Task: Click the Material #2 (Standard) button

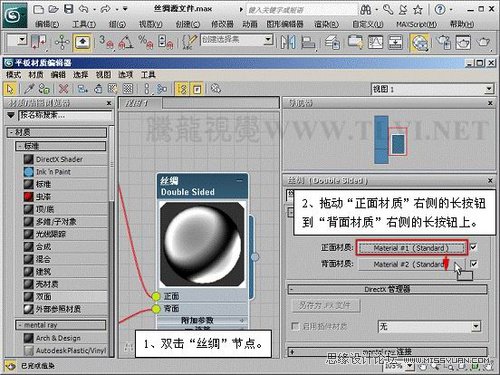Action: 411,264
